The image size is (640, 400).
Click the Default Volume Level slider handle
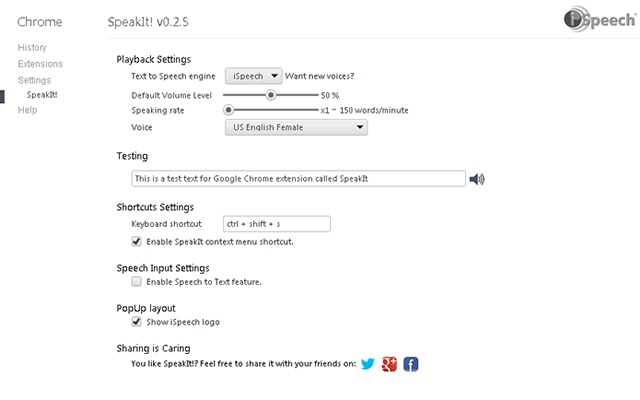tap(270, 95)
